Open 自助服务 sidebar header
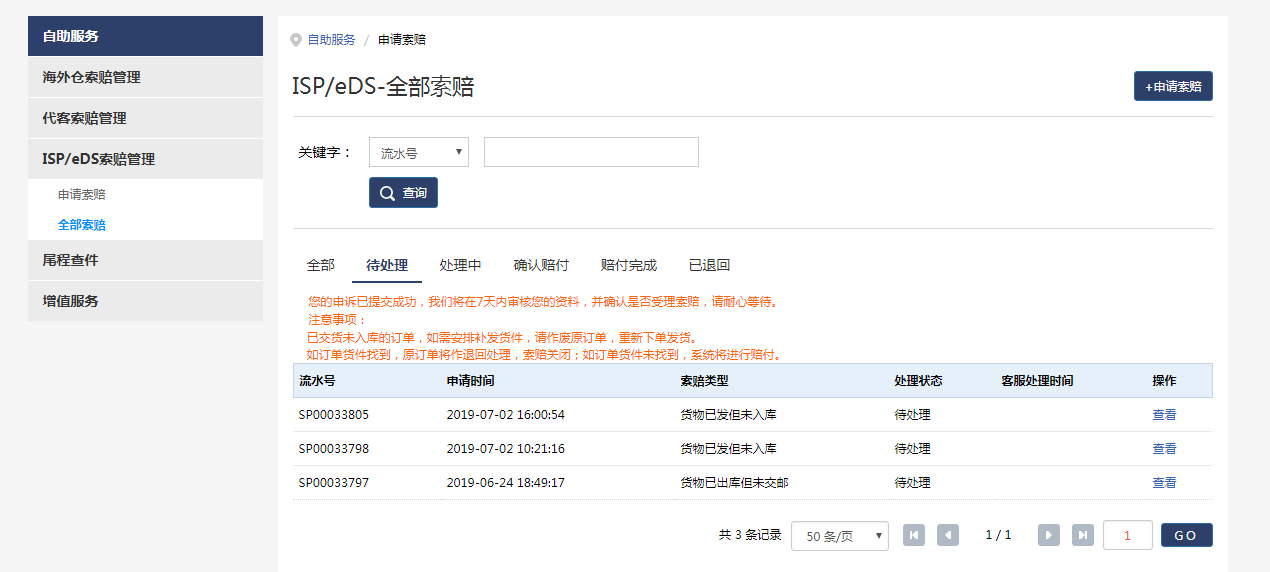This screenshot has height=572, width=1270. [145, 36]
